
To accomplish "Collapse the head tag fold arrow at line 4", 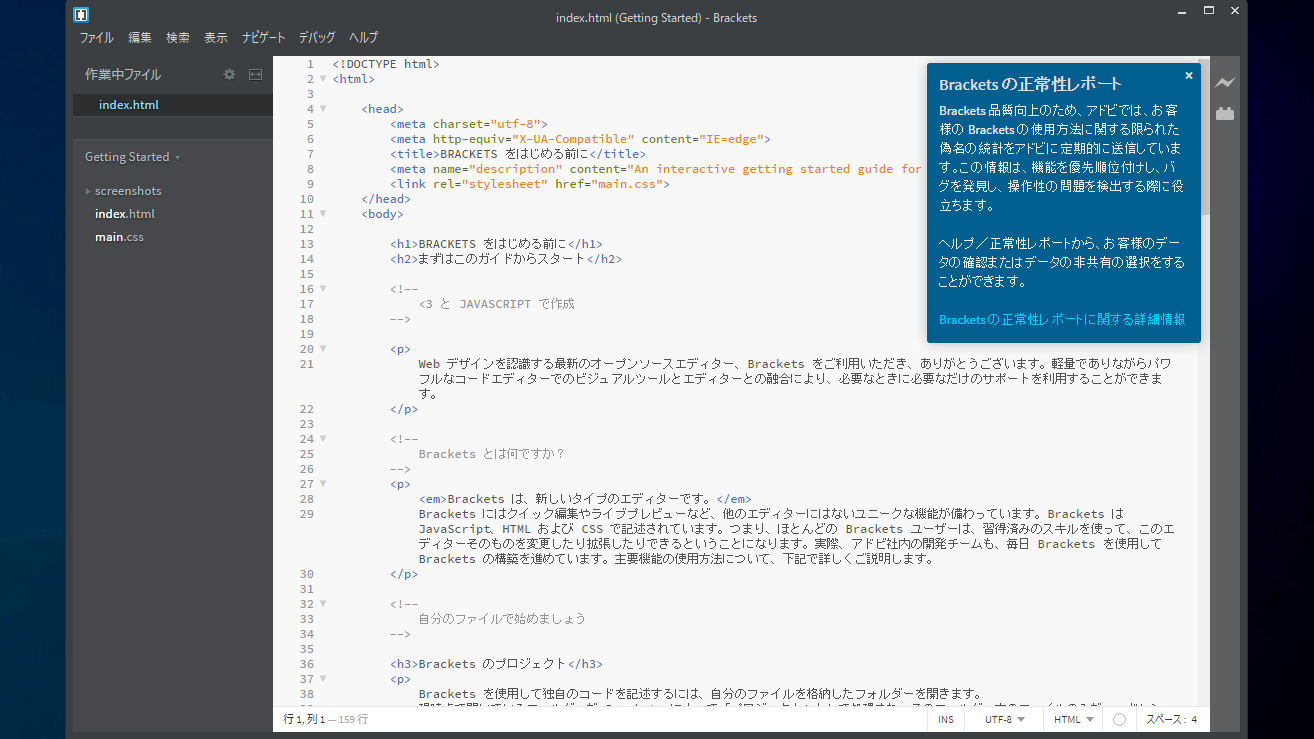I will [x=323, y=109].
